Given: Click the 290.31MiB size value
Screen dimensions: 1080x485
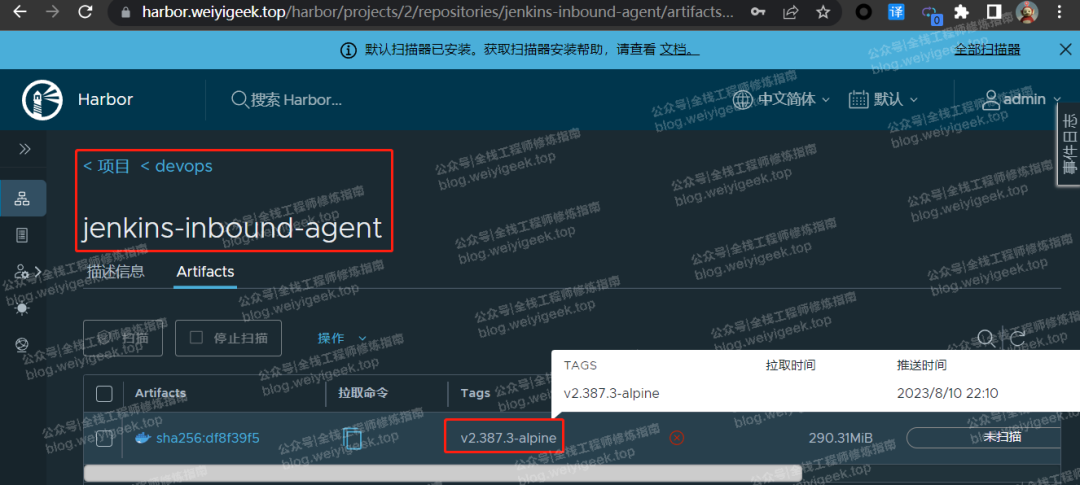Looking at the screenshot, I should click(x=841, y=438).
